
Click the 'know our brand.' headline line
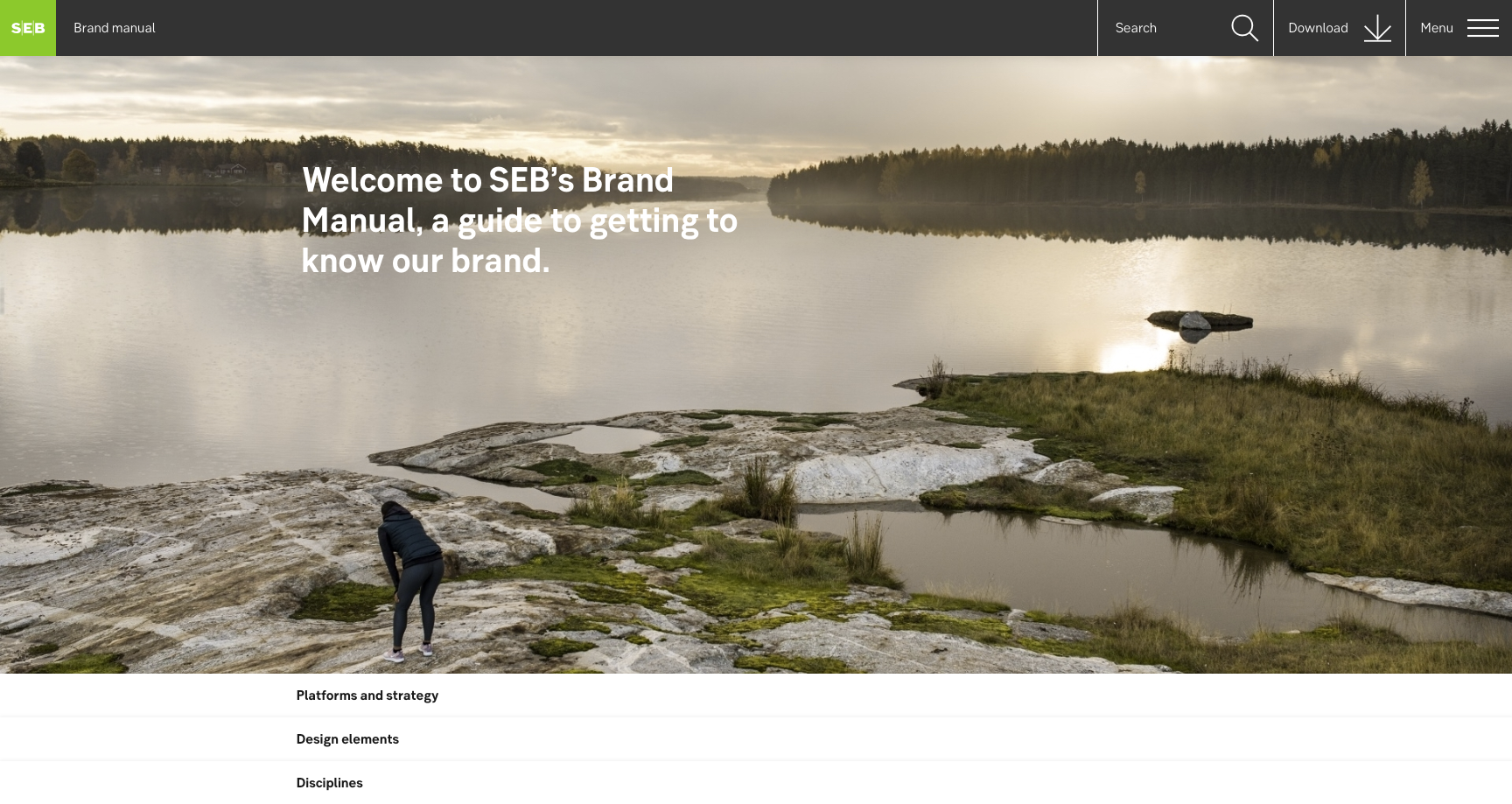coord(426,261)
